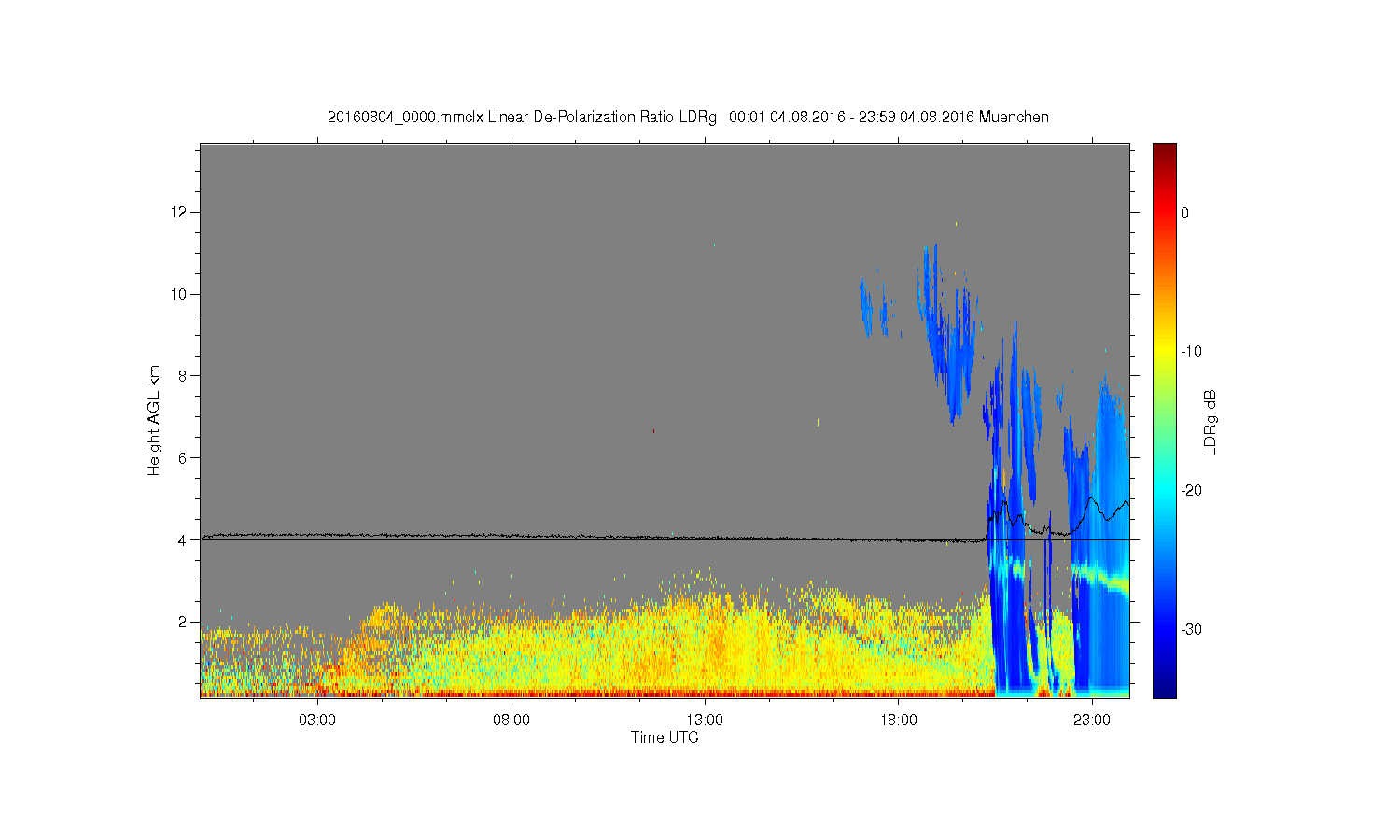Click the height tick label 2
This screenshot has height=840, width=1400.
coord(185,622)
